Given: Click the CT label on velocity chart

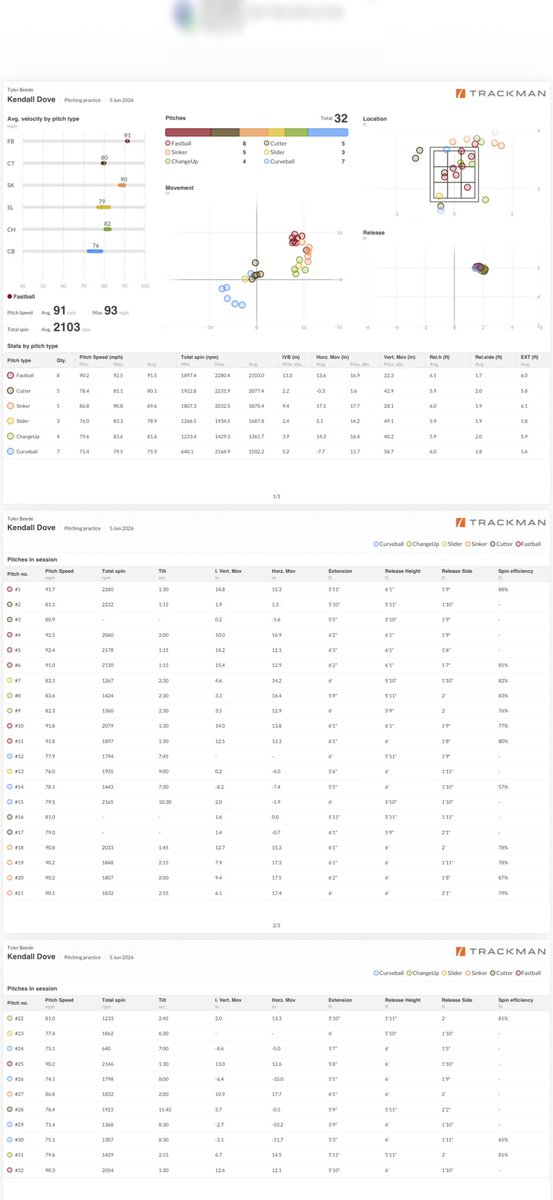Looking at the screenshot, I should pos(11,163).
